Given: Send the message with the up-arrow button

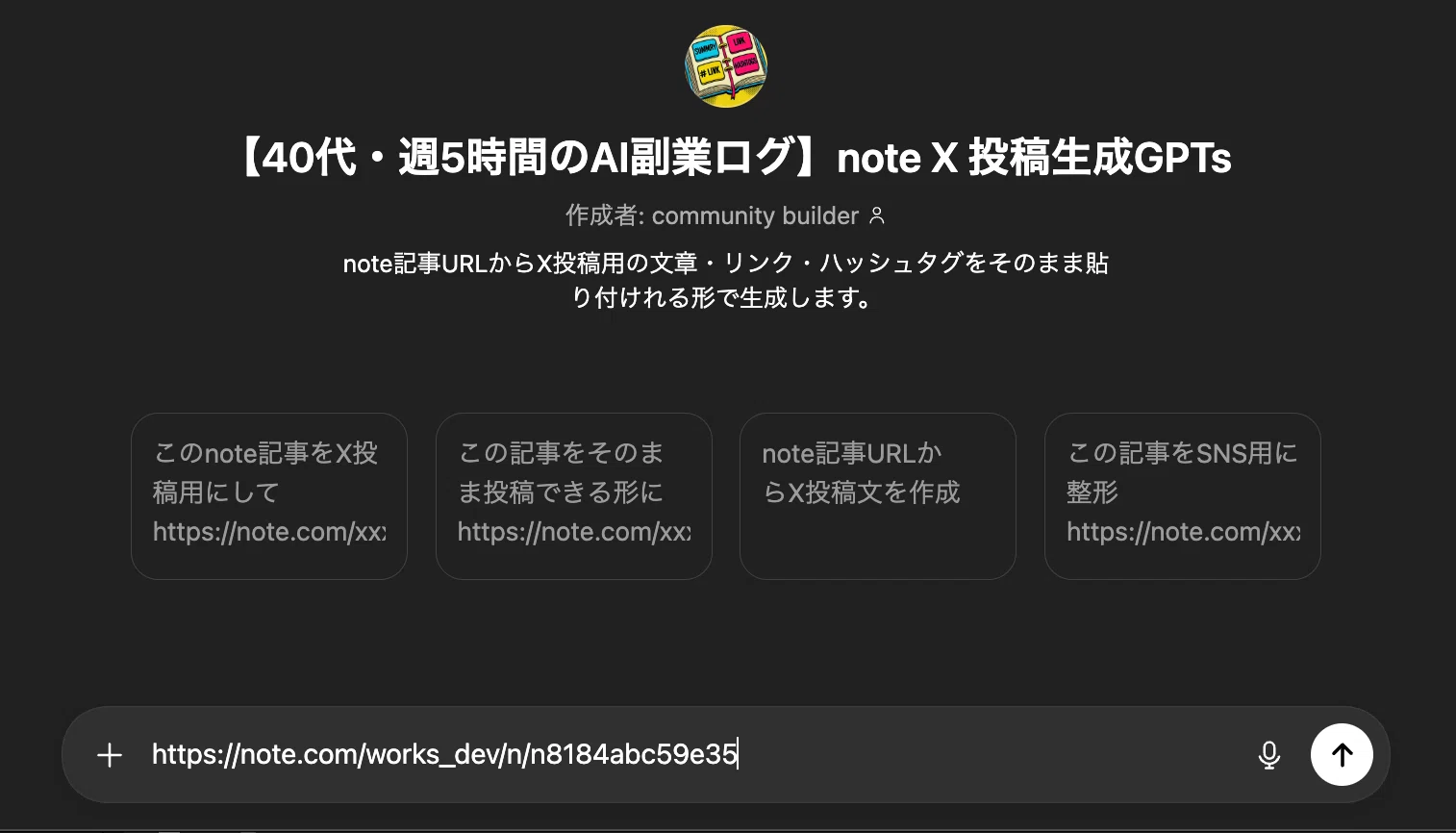Looking at the screenshot, I should [x=1342, y=755].
